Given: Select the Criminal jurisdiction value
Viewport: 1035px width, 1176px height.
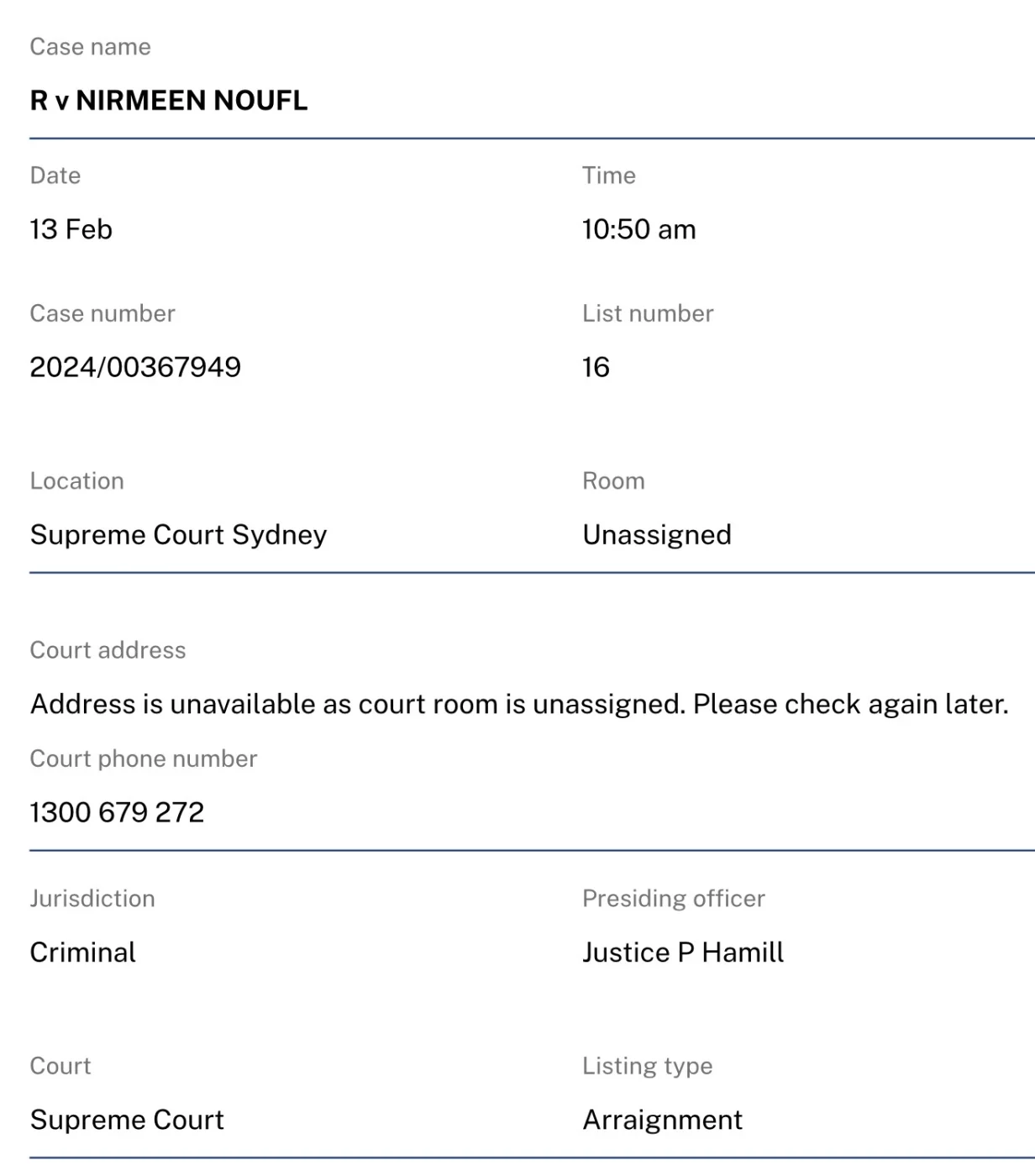Looking at the screenshot, I should tap(82, 953).
